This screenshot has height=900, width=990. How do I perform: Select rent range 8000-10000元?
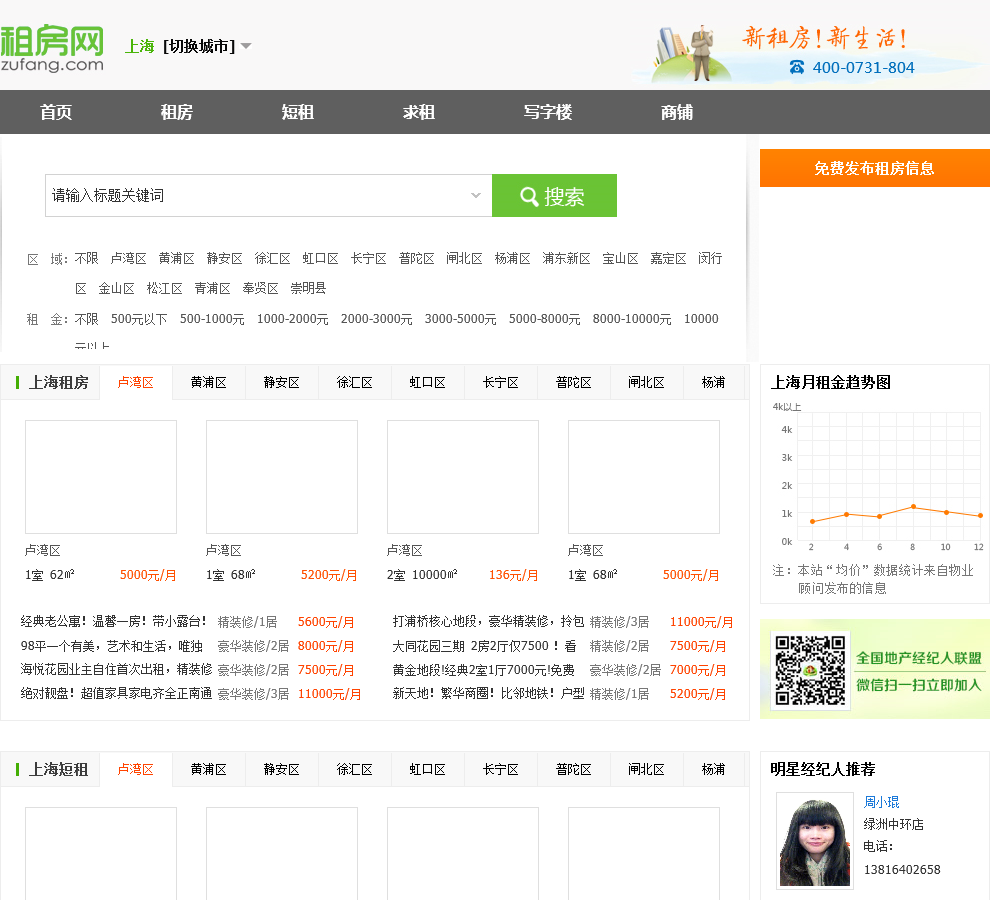tap(632, 319)
